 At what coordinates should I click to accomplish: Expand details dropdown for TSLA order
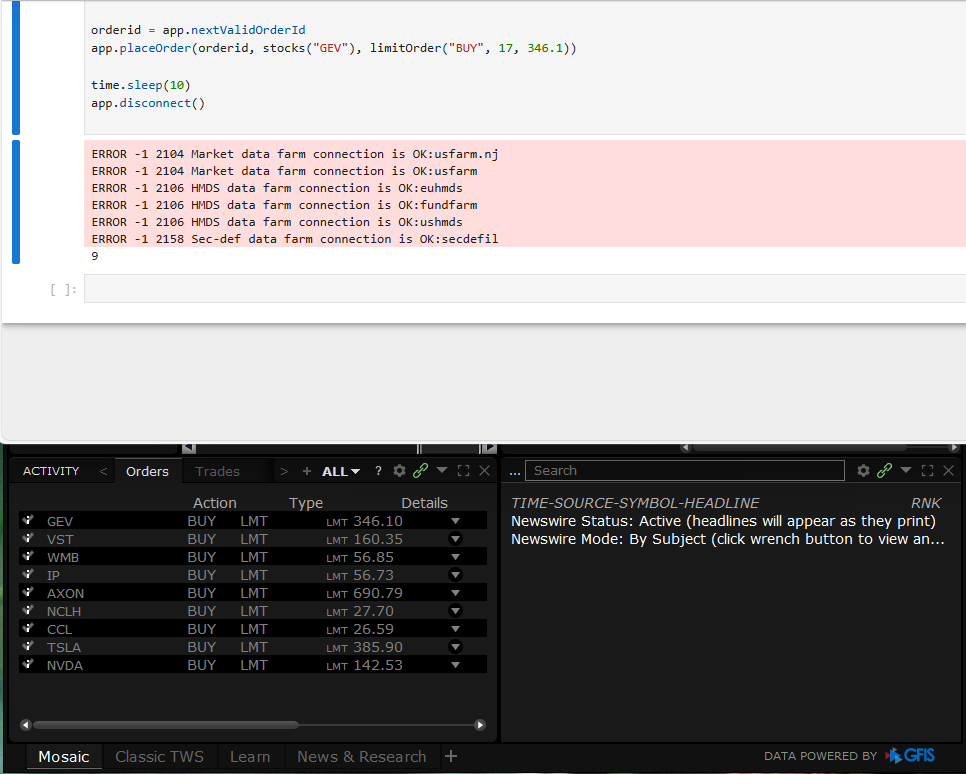point(455,646)
